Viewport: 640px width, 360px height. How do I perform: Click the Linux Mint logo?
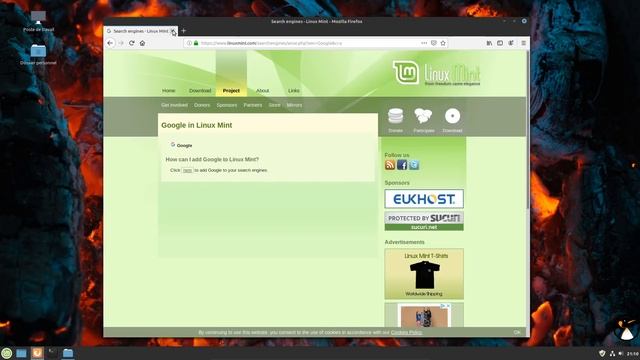(436, 73)
